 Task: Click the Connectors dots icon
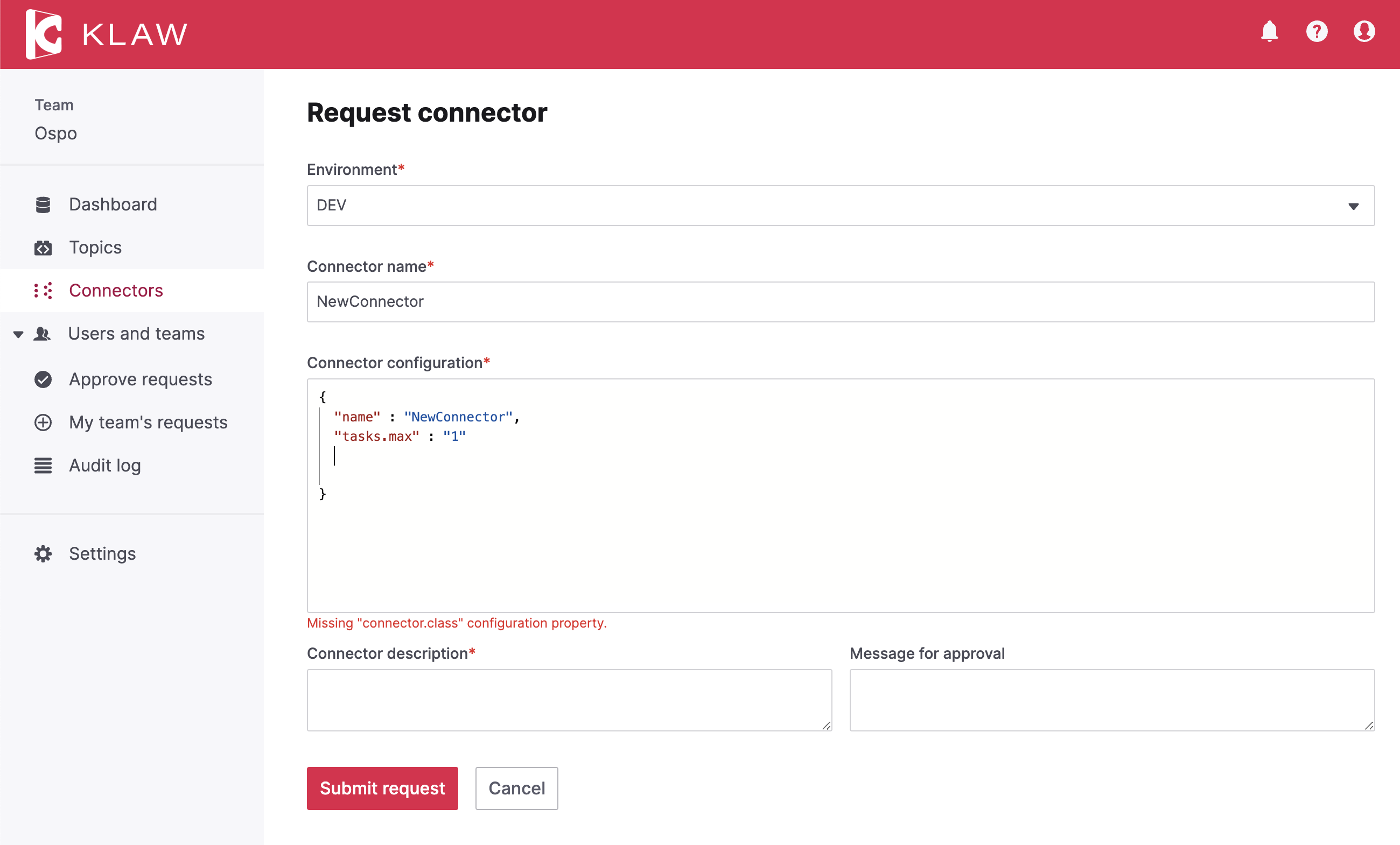(x=43, y=291)
